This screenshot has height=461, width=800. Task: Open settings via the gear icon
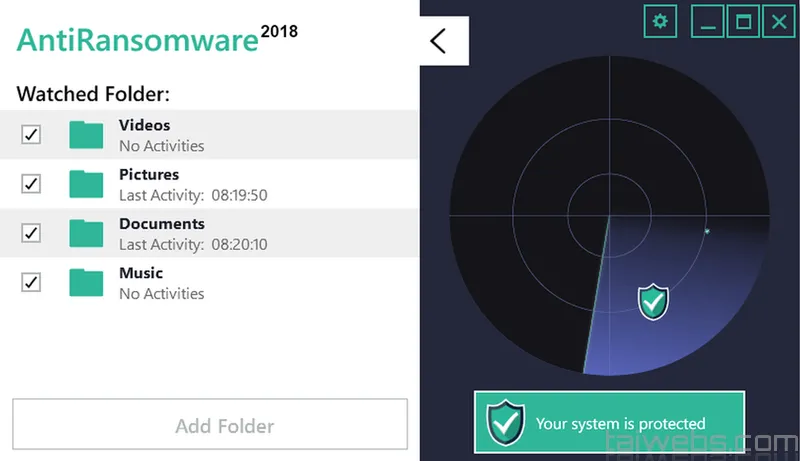coord(660,21)
